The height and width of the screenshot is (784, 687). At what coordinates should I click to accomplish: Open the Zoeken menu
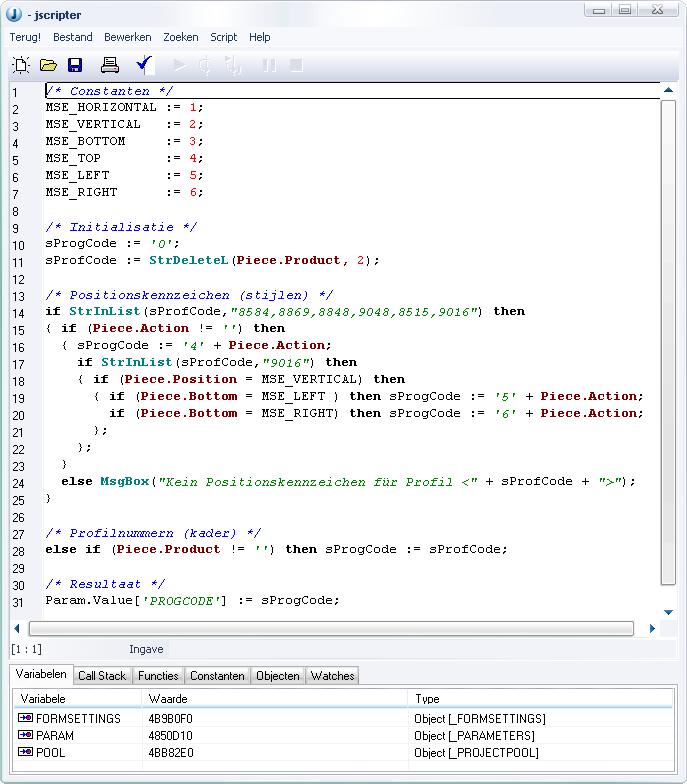pos(180,37)
